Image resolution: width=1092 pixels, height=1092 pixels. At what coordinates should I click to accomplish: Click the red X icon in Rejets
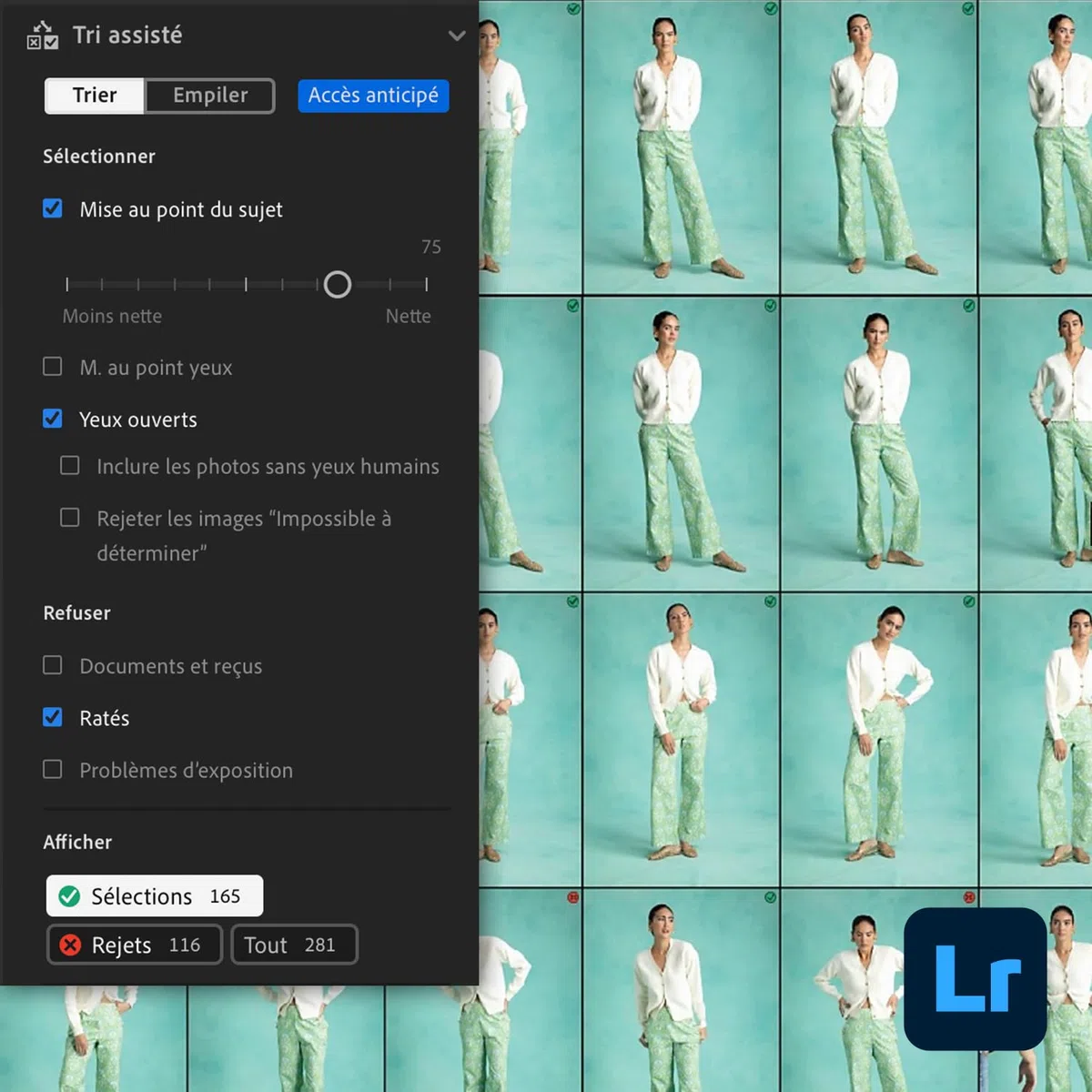(x=70, y=945)
